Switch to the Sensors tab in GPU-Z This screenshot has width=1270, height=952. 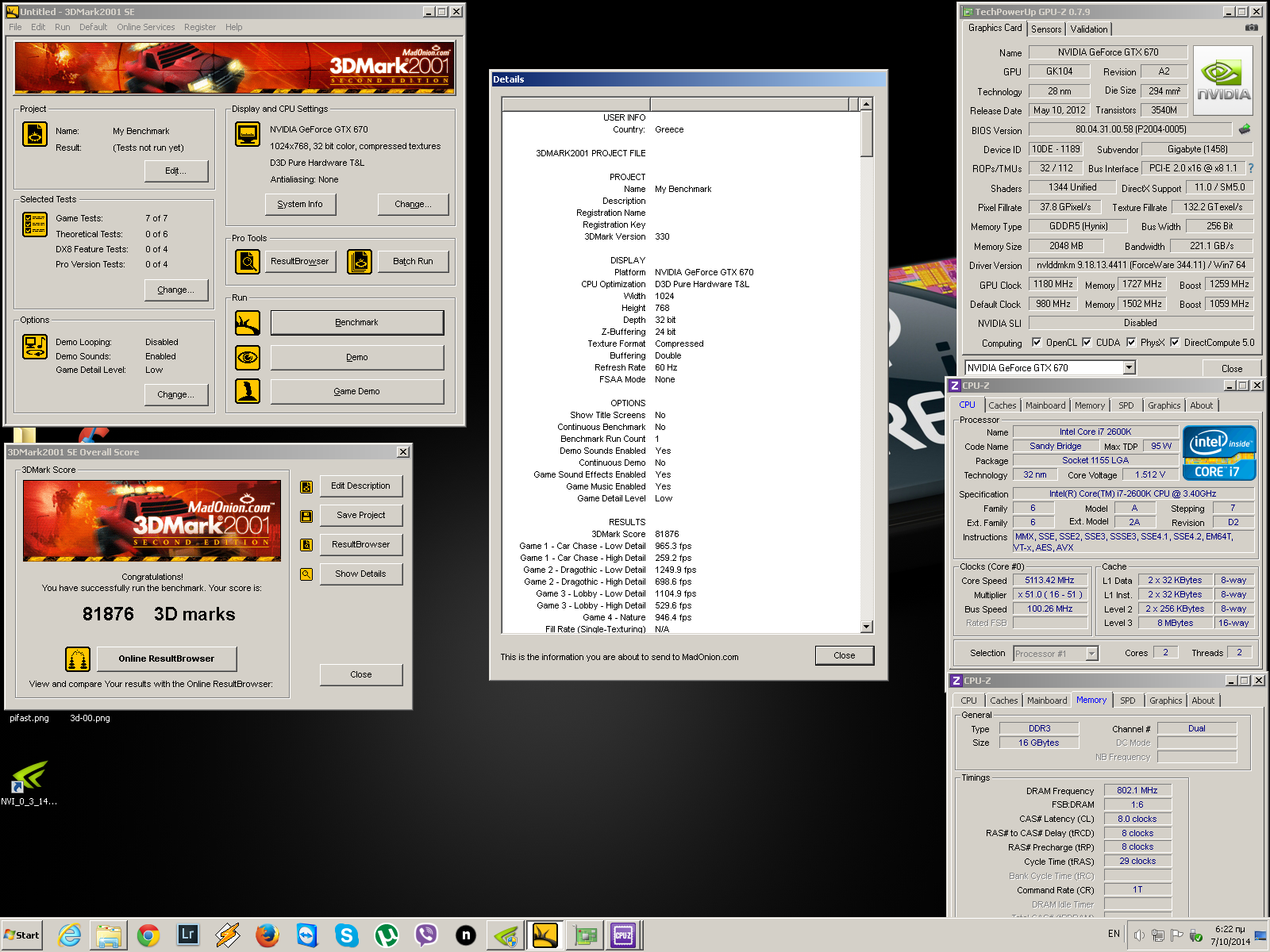point(1046,29)
